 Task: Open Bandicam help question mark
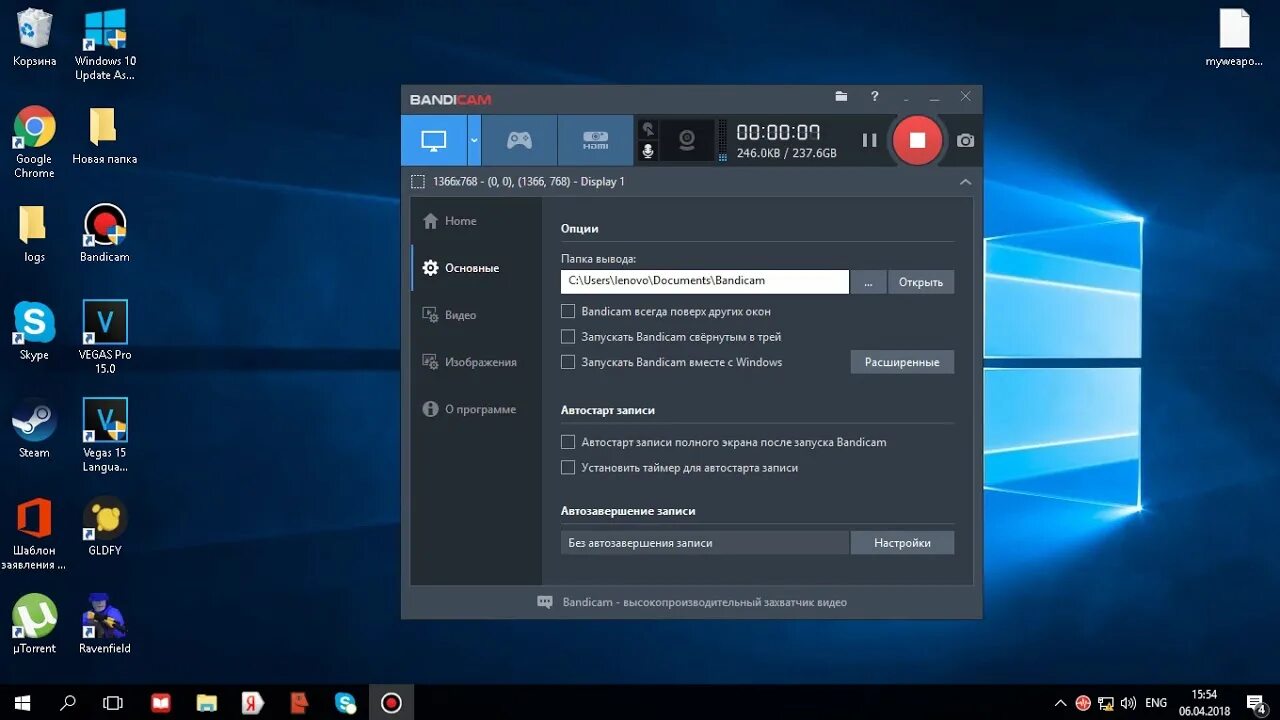point(875,97)
